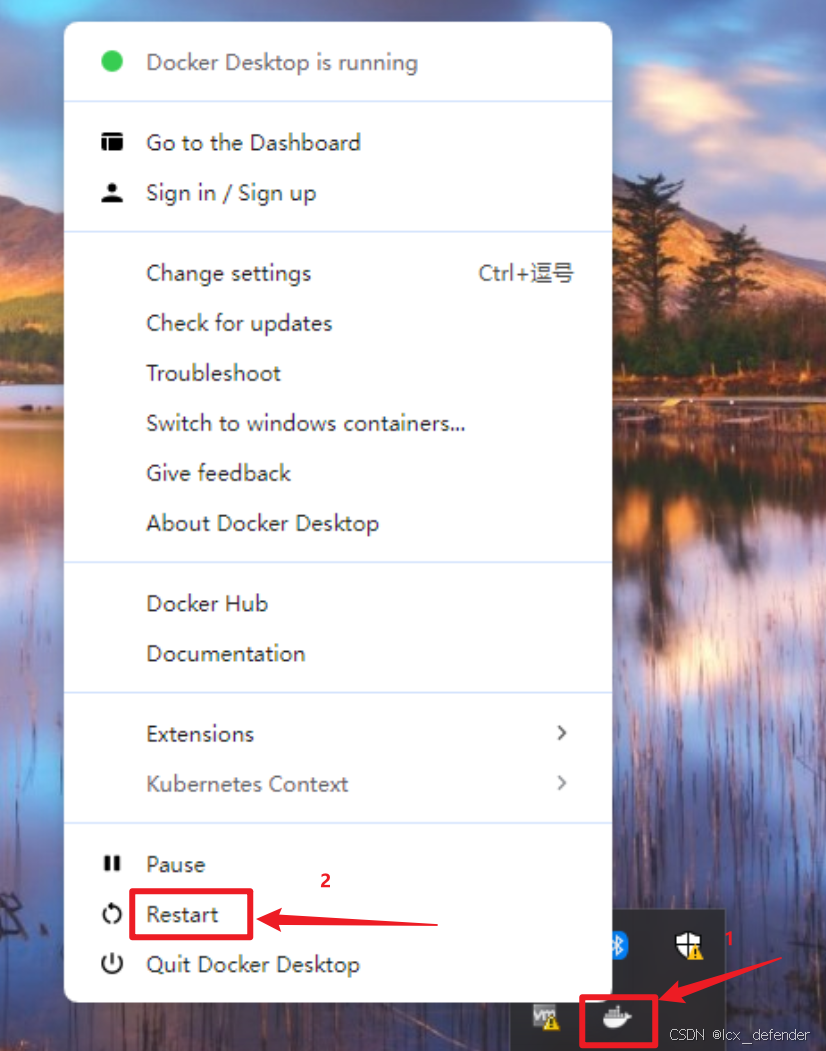
Task: Click the VMware tray icon
Action: coord(546,1018)
